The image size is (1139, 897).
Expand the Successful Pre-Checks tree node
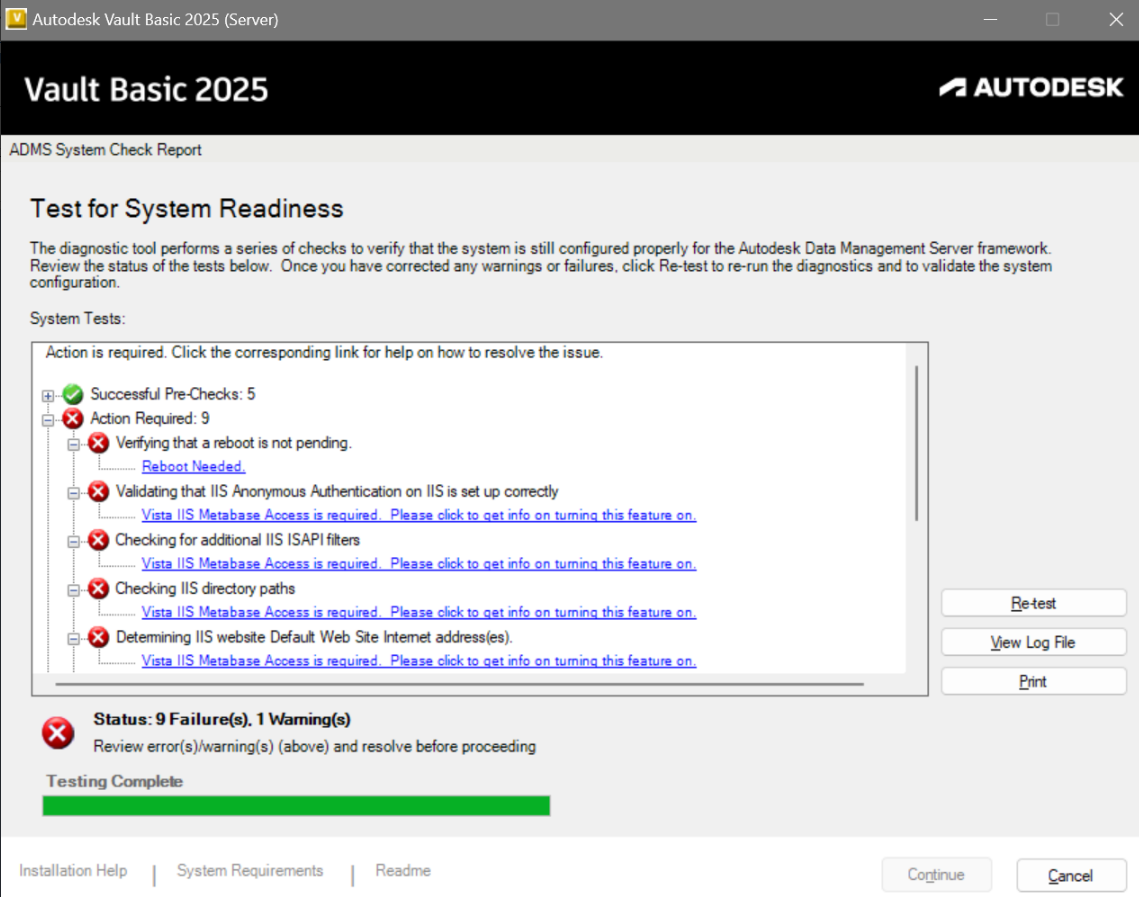point(48,394)
